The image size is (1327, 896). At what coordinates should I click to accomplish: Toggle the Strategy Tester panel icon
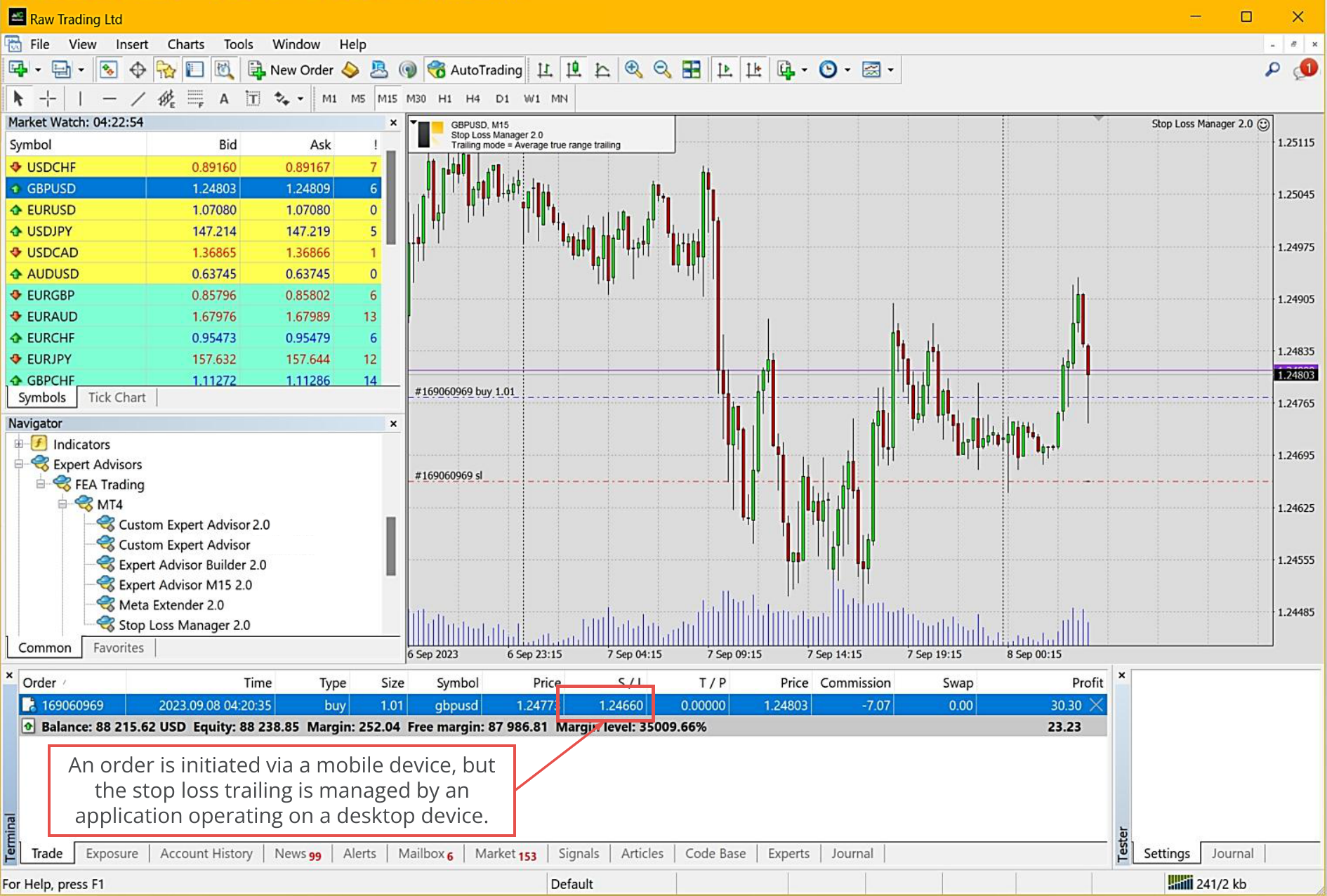tap(224, 70)
